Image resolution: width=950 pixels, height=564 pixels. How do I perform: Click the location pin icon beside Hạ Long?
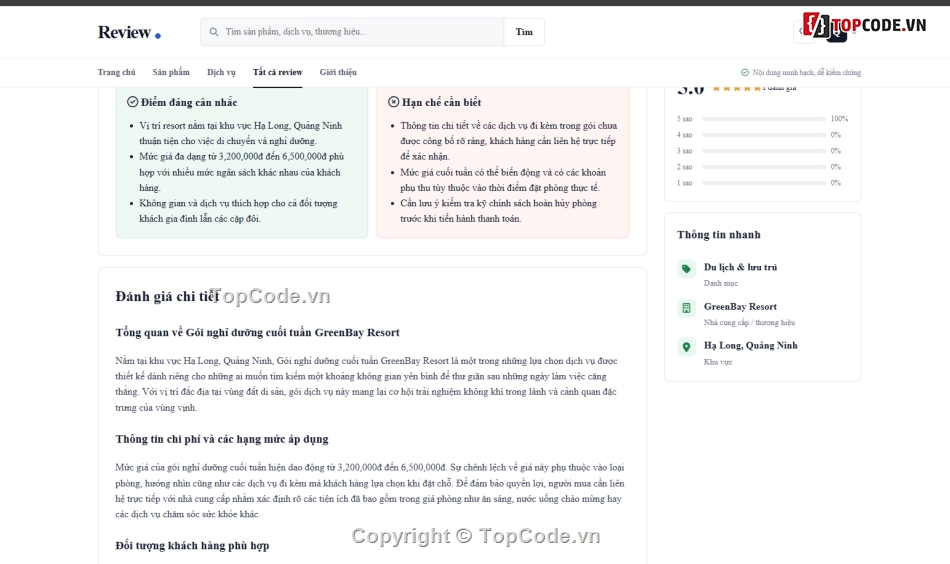click(x=686, y=347)
